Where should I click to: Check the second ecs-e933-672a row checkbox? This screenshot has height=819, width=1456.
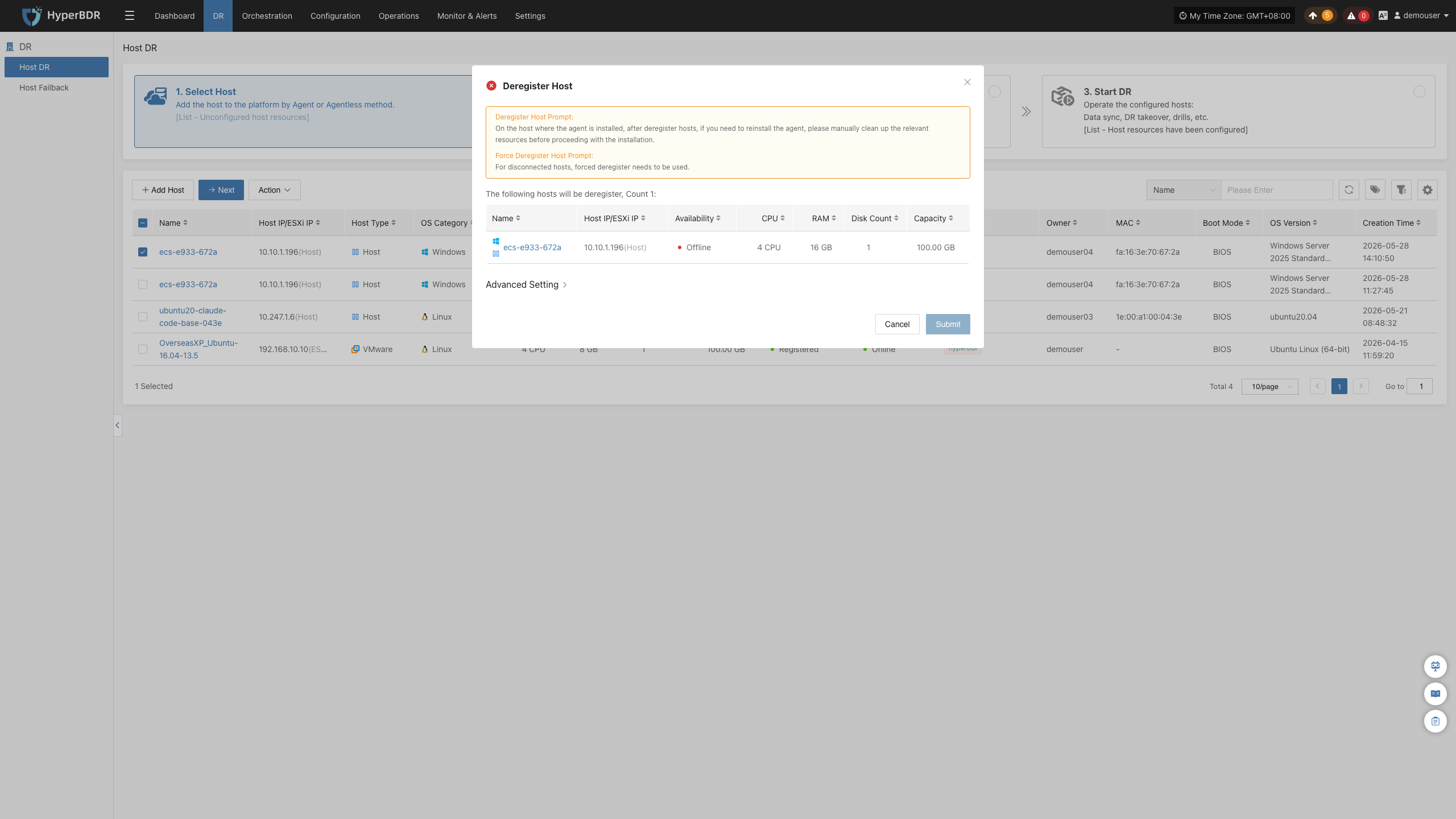[x=143, y=284]
